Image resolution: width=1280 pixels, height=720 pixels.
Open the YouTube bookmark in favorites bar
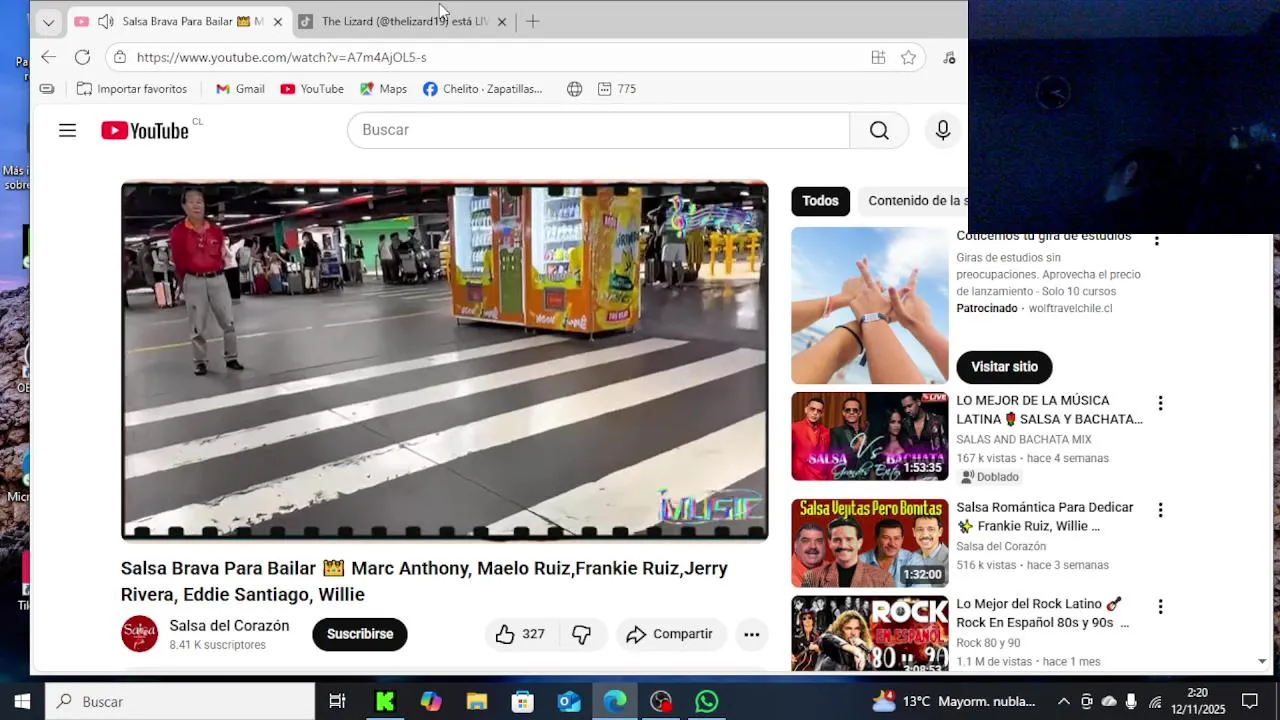(312, 89)
